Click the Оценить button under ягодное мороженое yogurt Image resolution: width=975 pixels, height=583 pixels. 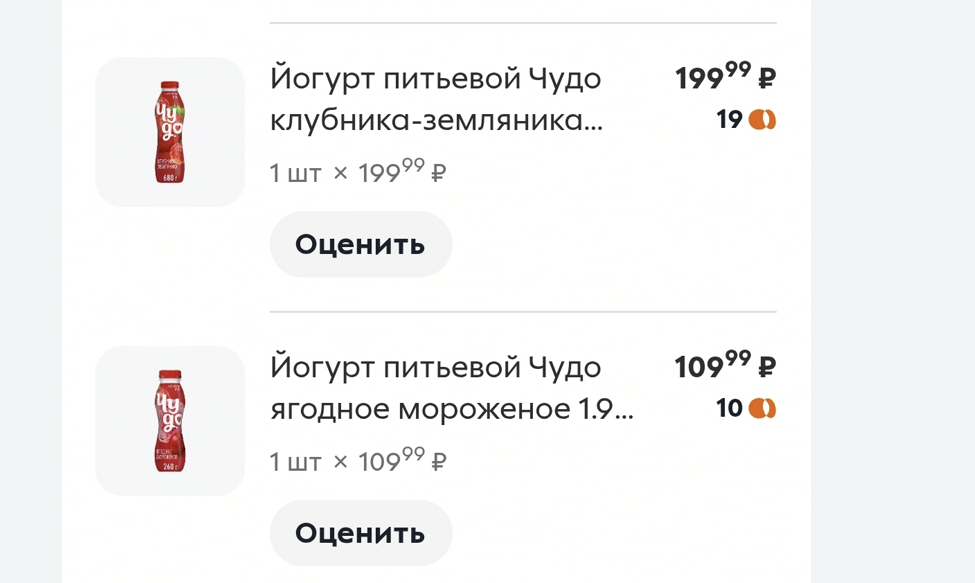point(361,533)
